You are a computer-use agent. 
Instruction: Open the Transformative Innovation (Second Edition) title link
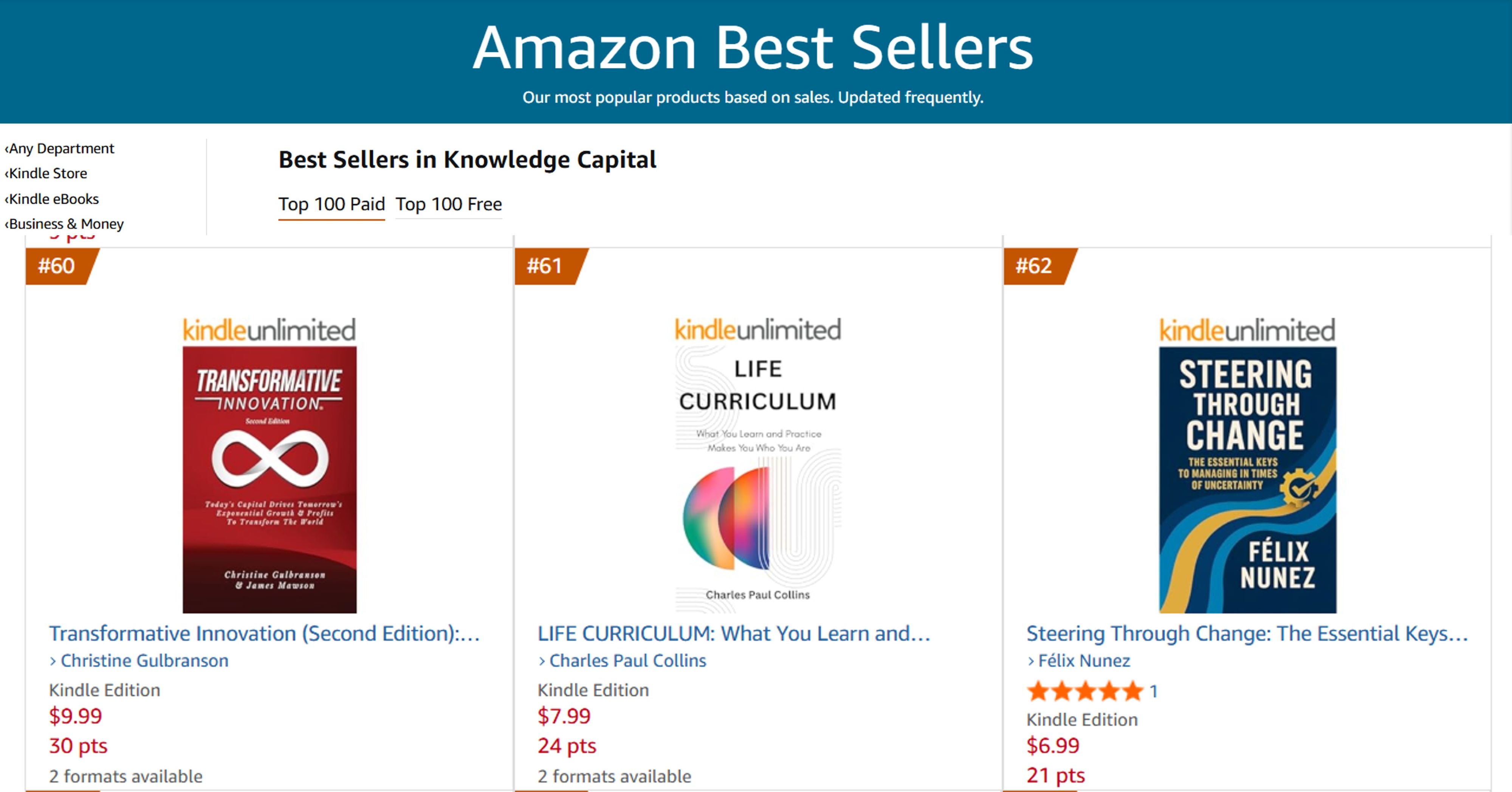click(x=264, y=634)
